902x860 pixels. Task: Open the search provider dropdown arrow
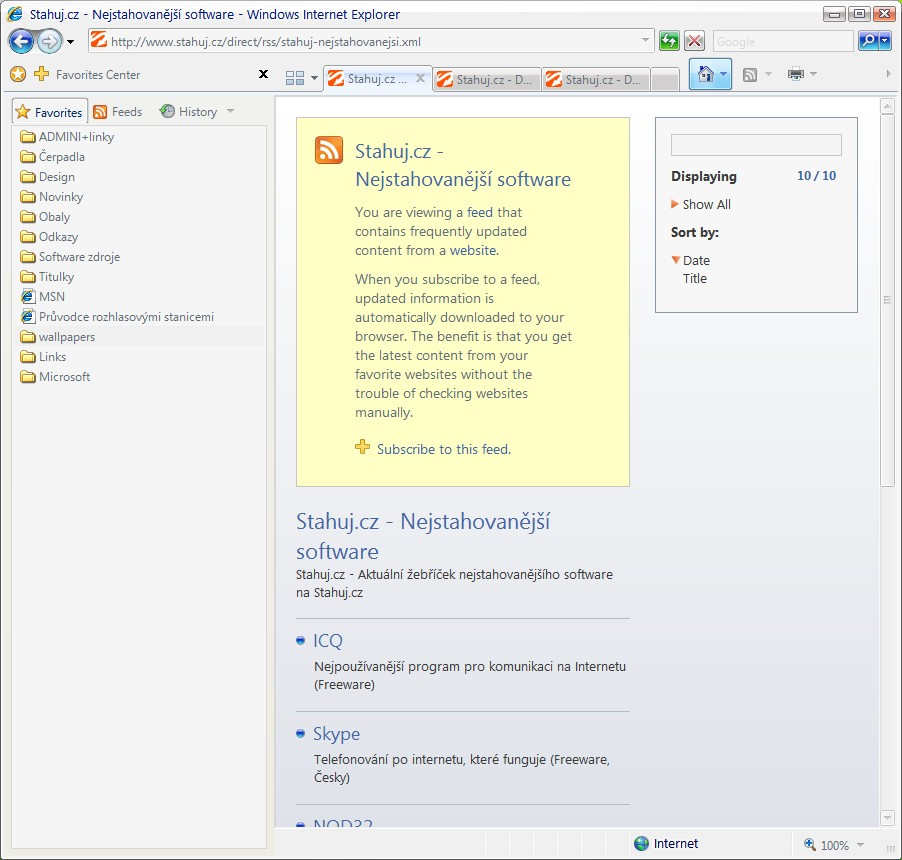coord(885,41)
